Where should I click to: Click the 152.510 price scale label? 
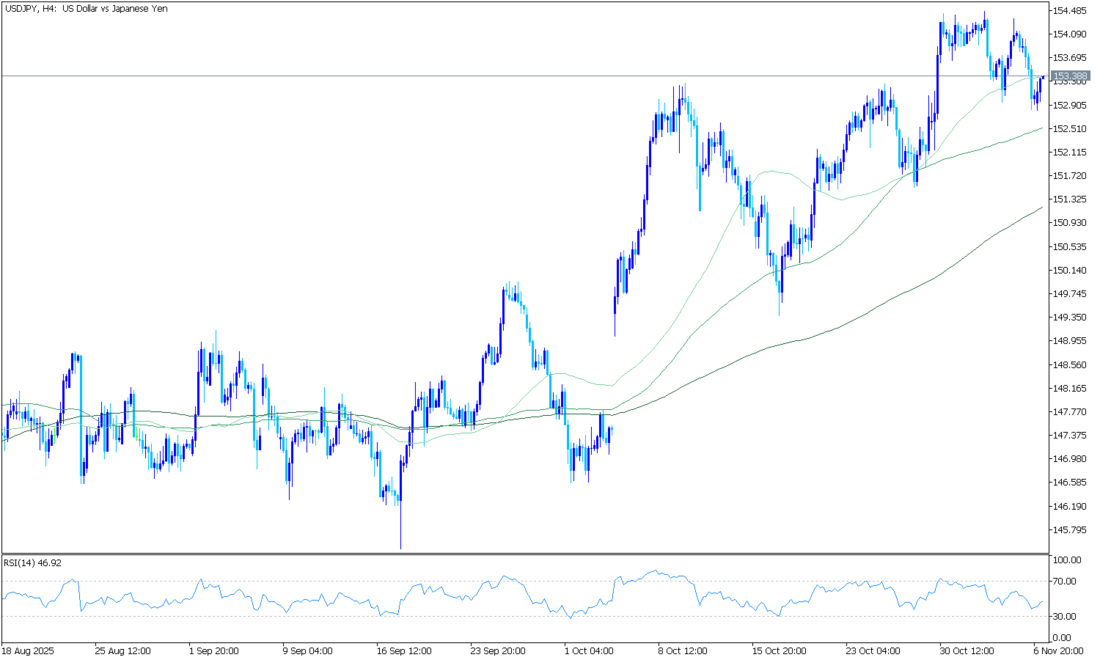(x=1071, y=129)
